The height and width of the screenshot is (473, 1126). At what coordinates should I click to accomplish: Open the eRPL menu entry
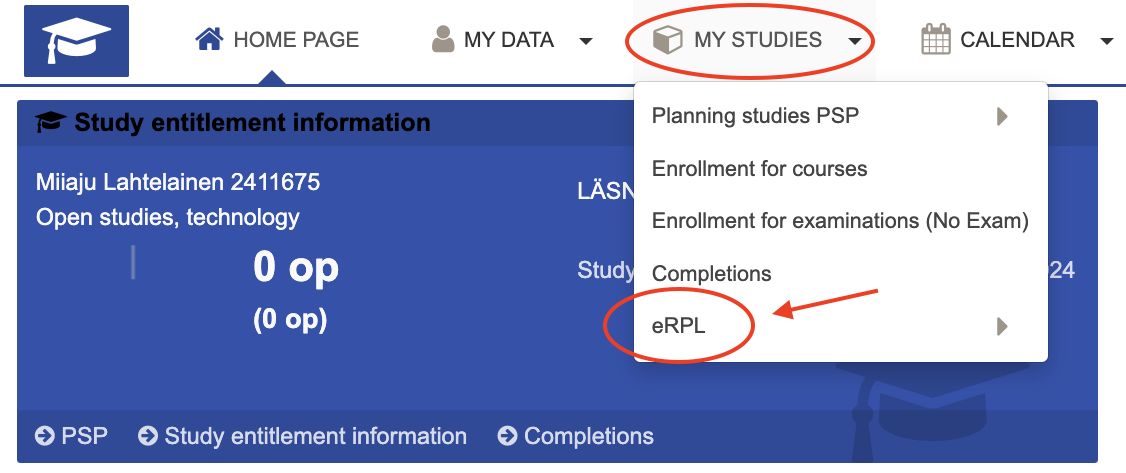point(679,326)
